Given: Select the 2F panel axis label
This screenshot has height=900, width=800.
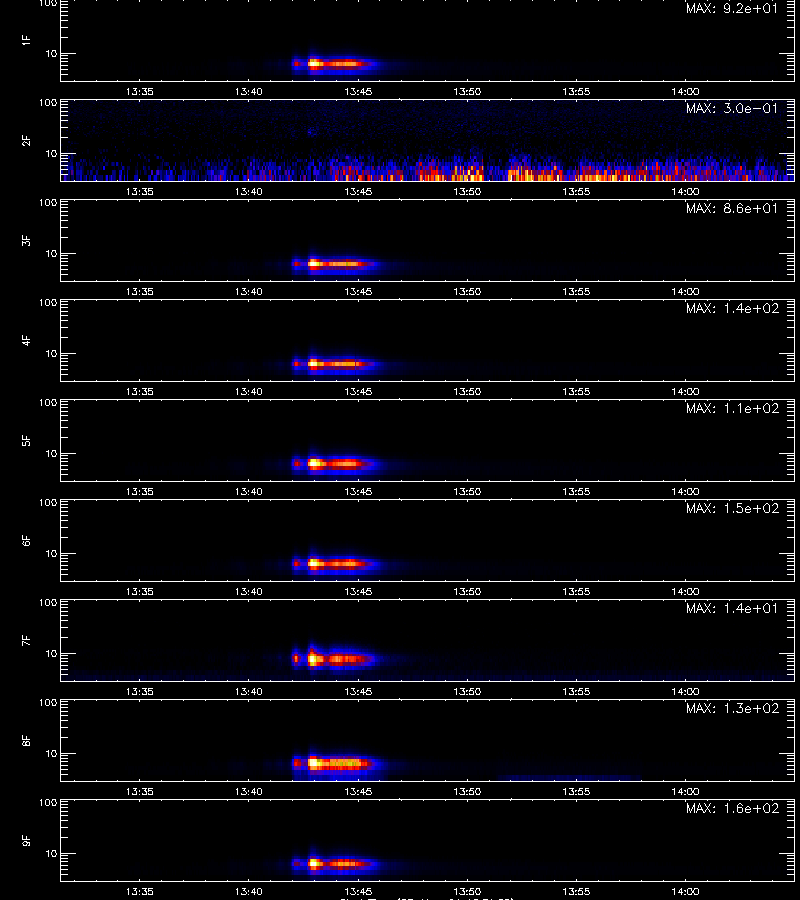Looking at the screenshot, I should [26, 140].
